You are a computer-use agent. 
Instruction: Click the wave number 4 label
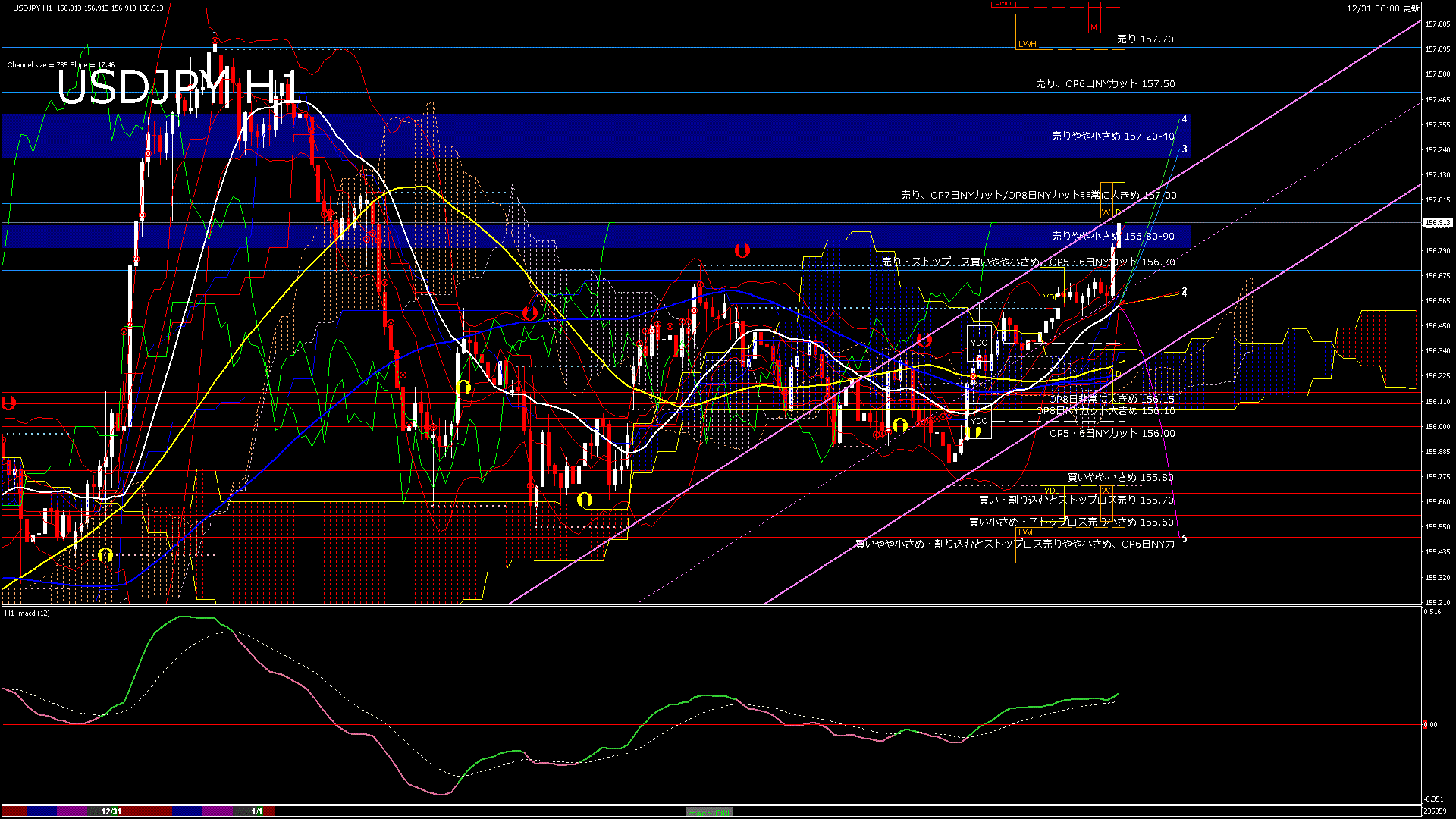1185,119
